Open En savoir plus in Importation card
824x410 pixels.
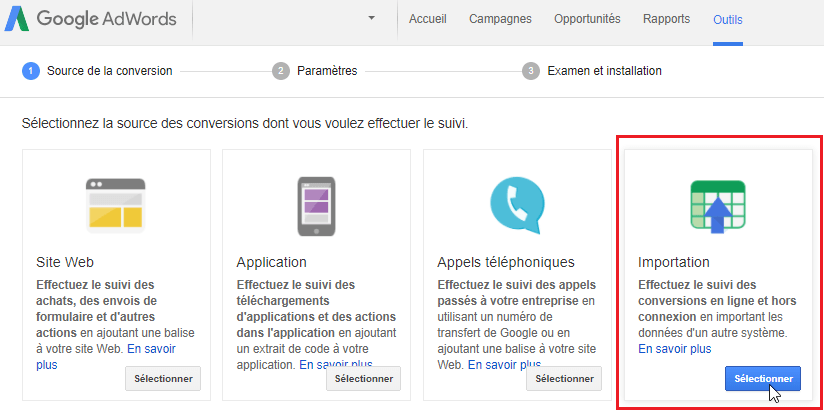675,349
